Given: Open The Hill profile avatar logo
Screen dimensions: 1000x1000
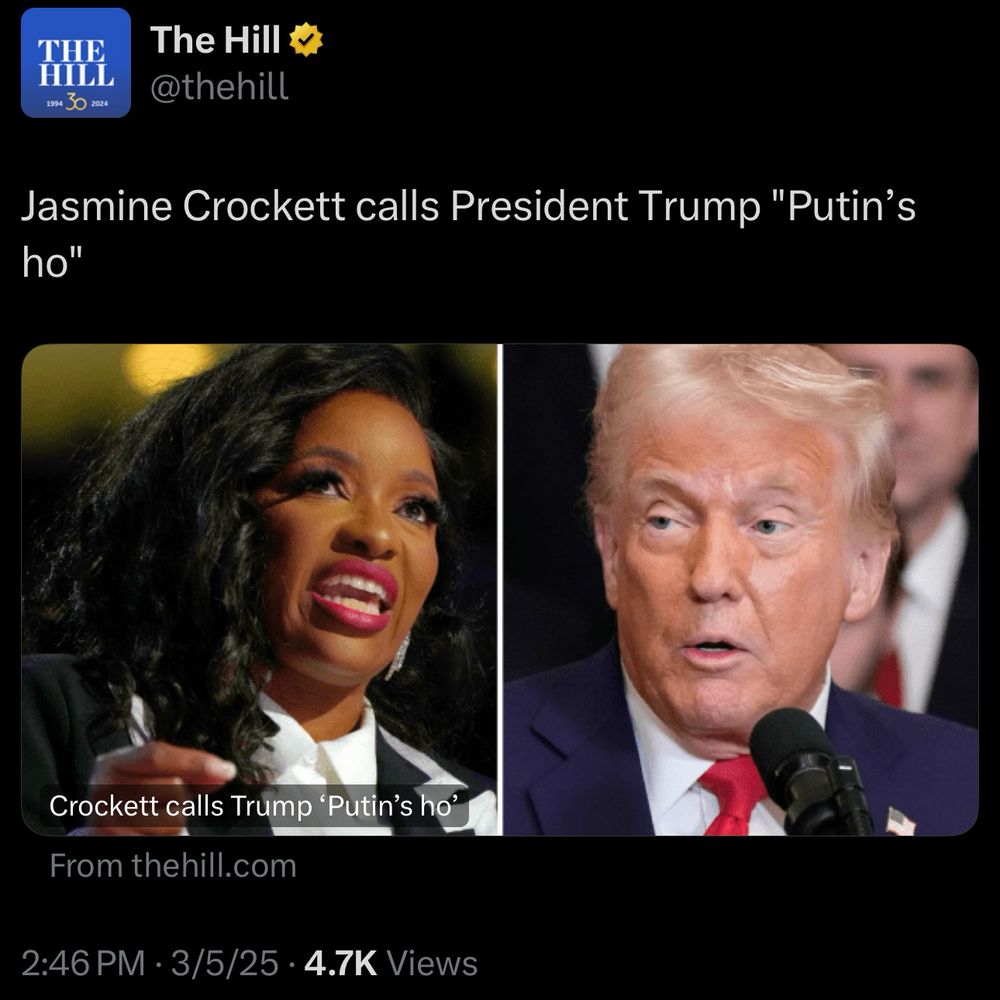Looking at the screenshot, I should pos(76,62).
